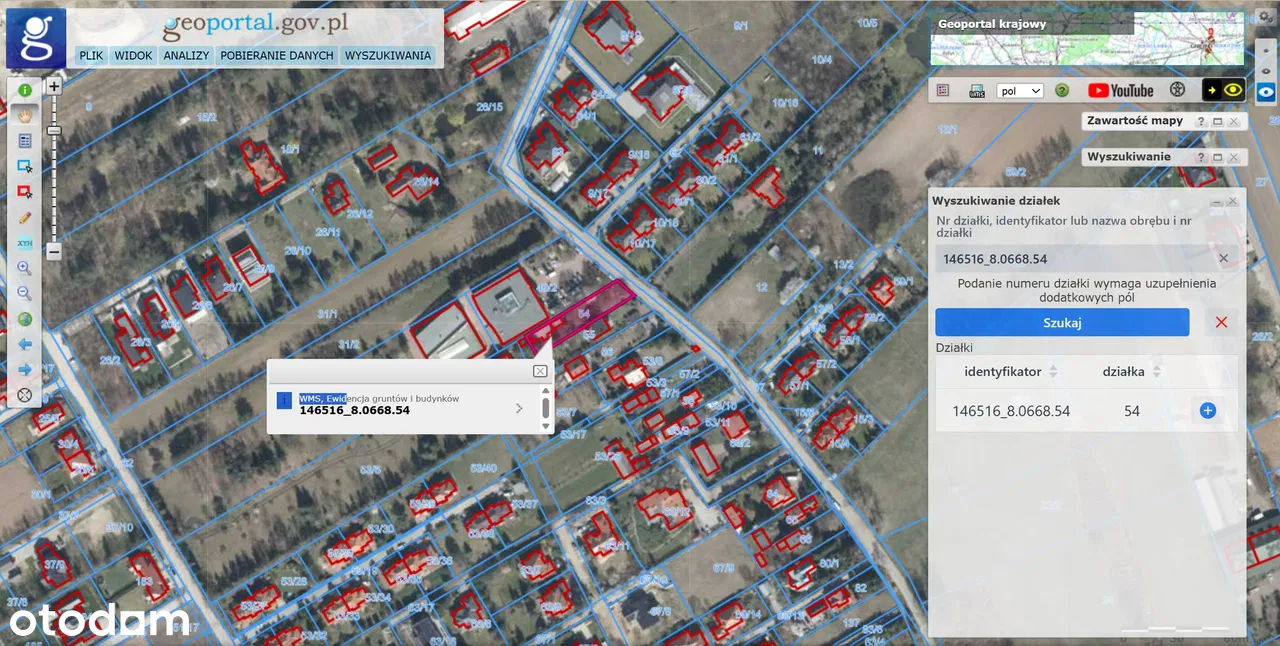1280x646 pixels.
Task: Maximize the Zawartość mapy panel
Action: coord(1217,121)
